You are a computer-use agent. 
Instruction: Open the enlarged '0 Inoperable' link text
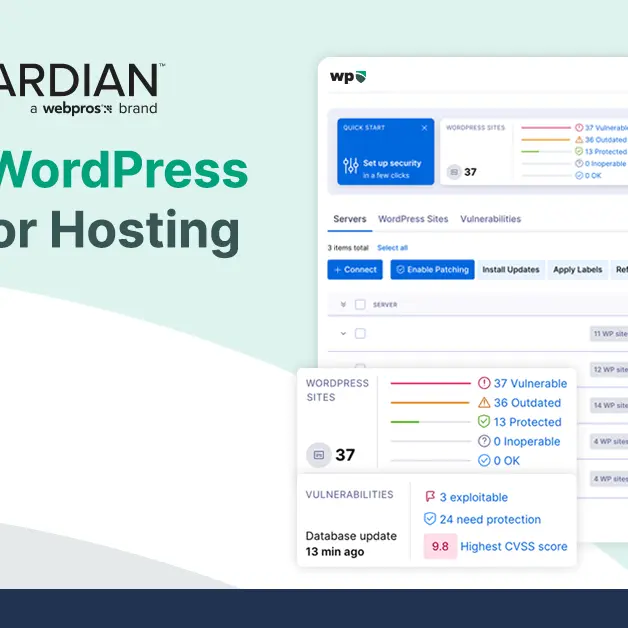(527, 441)
